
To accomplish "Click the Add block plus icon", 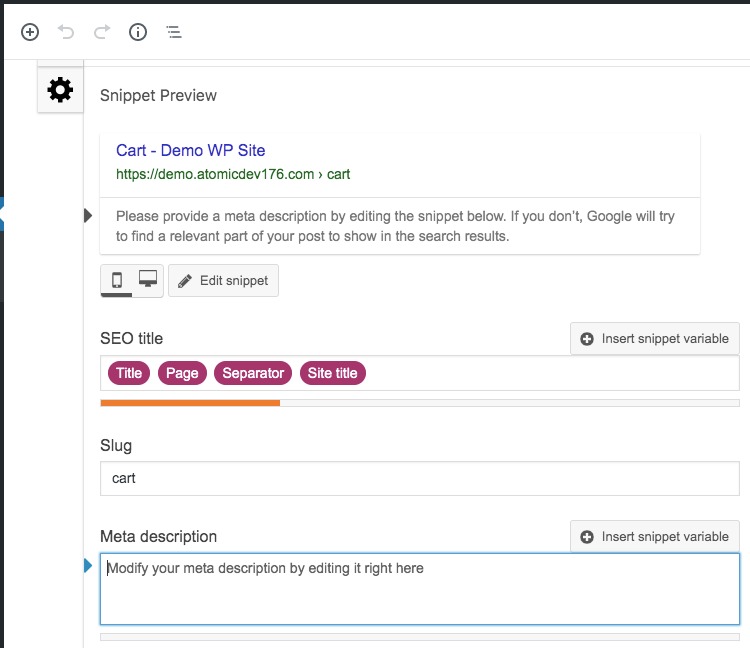I will pos(30,32).
